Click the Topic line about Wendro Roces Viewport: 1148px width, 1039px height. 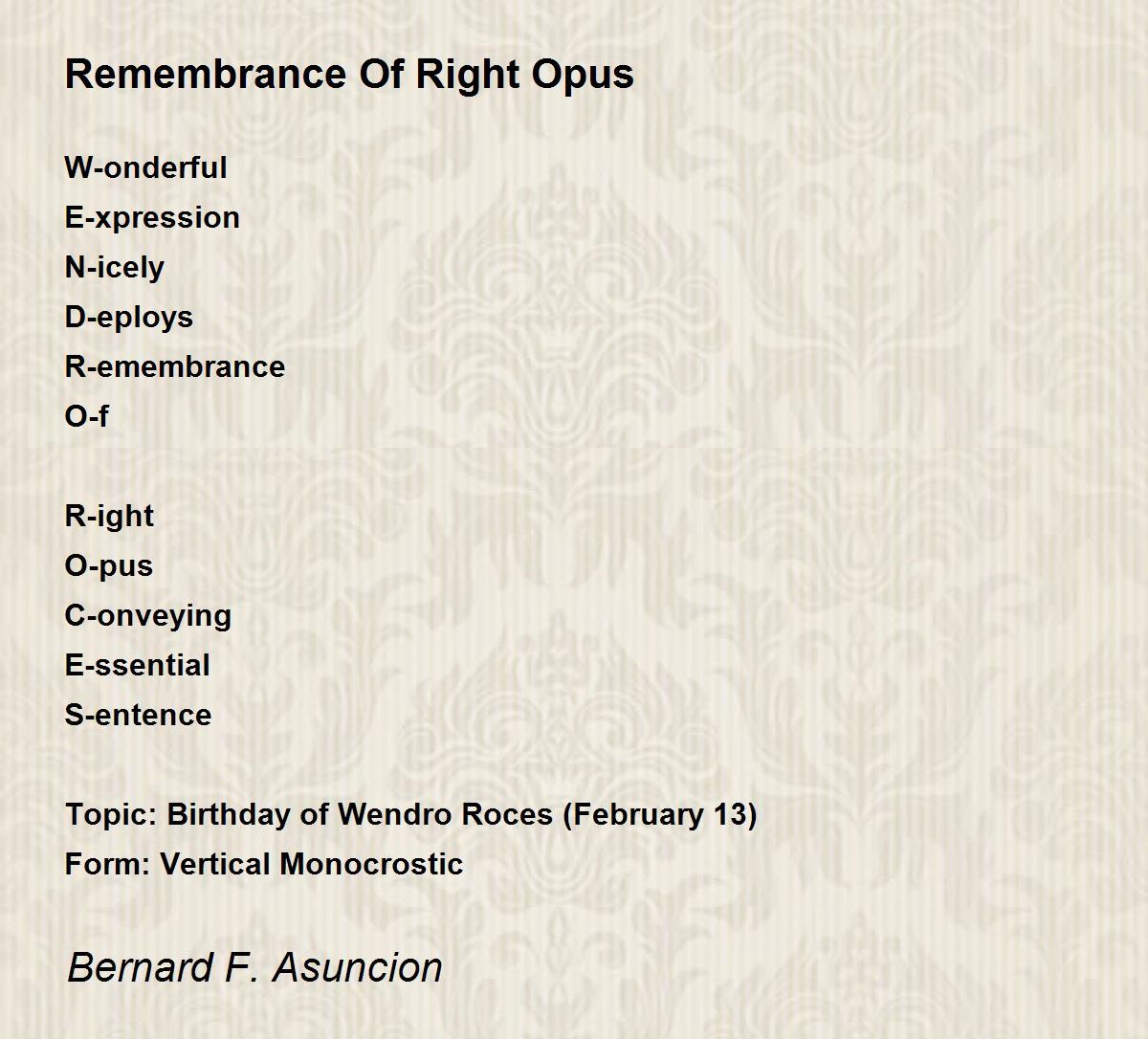pos(410,814)
